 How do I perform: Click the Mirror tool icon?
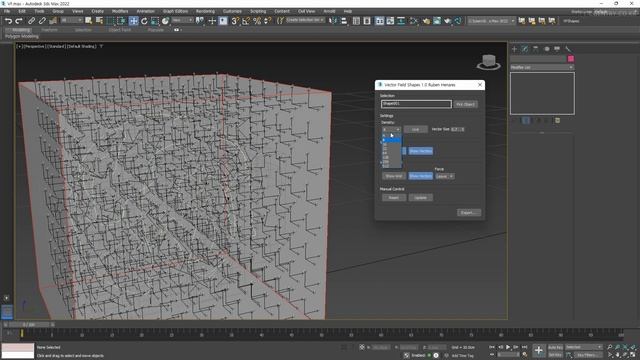coord(333,21)
